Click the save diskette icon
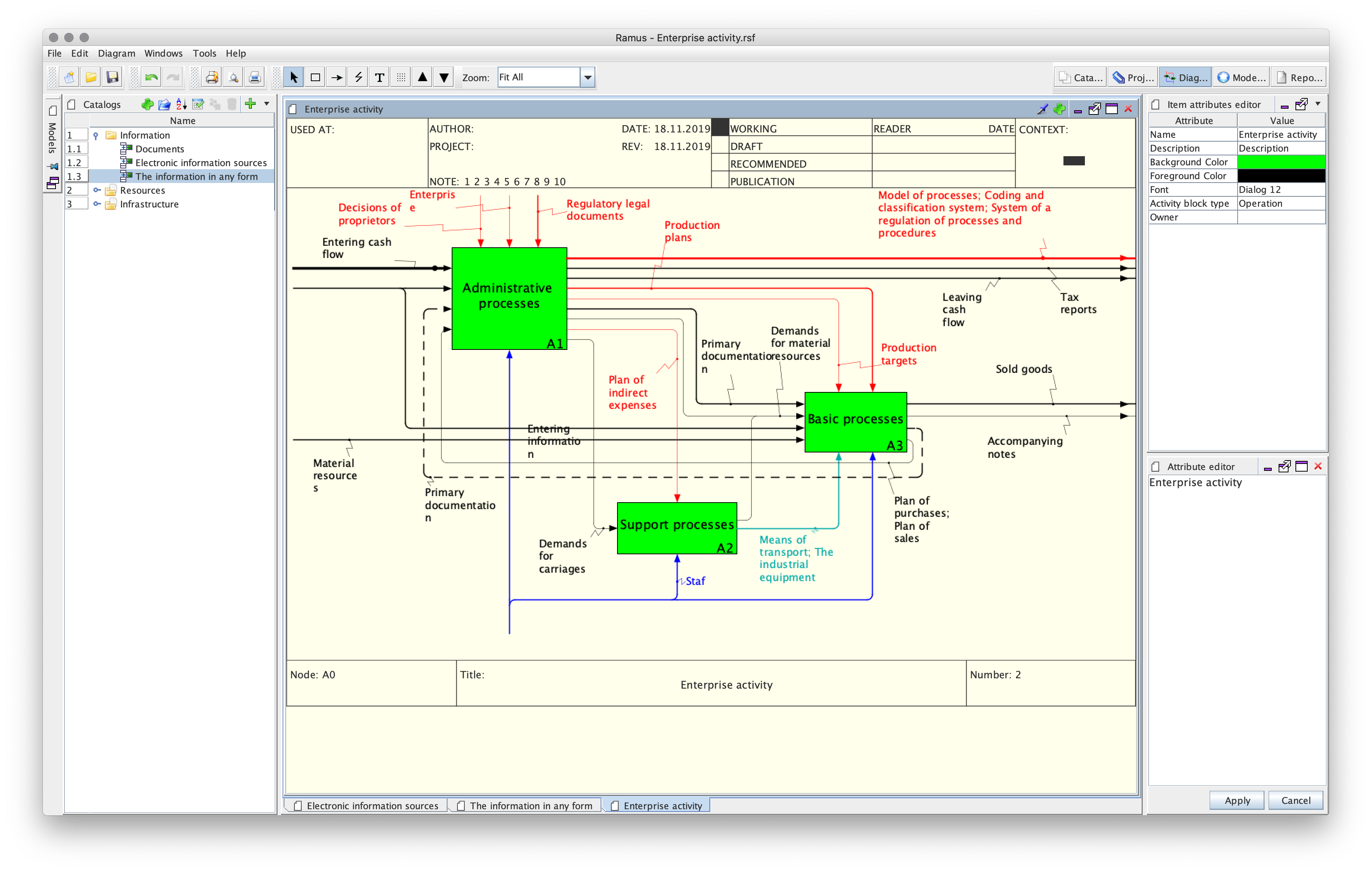Screen dimensions: 1372x872 click(x=112, y=77)
